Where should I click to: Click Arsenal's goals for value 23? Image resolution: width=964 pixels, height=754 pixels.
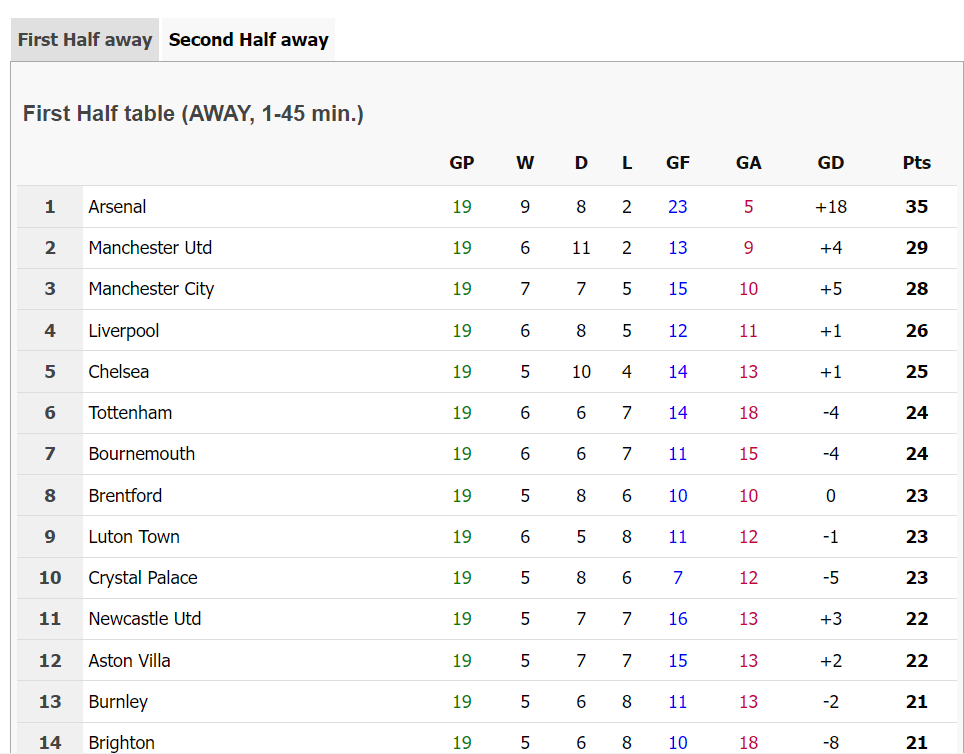678,207
